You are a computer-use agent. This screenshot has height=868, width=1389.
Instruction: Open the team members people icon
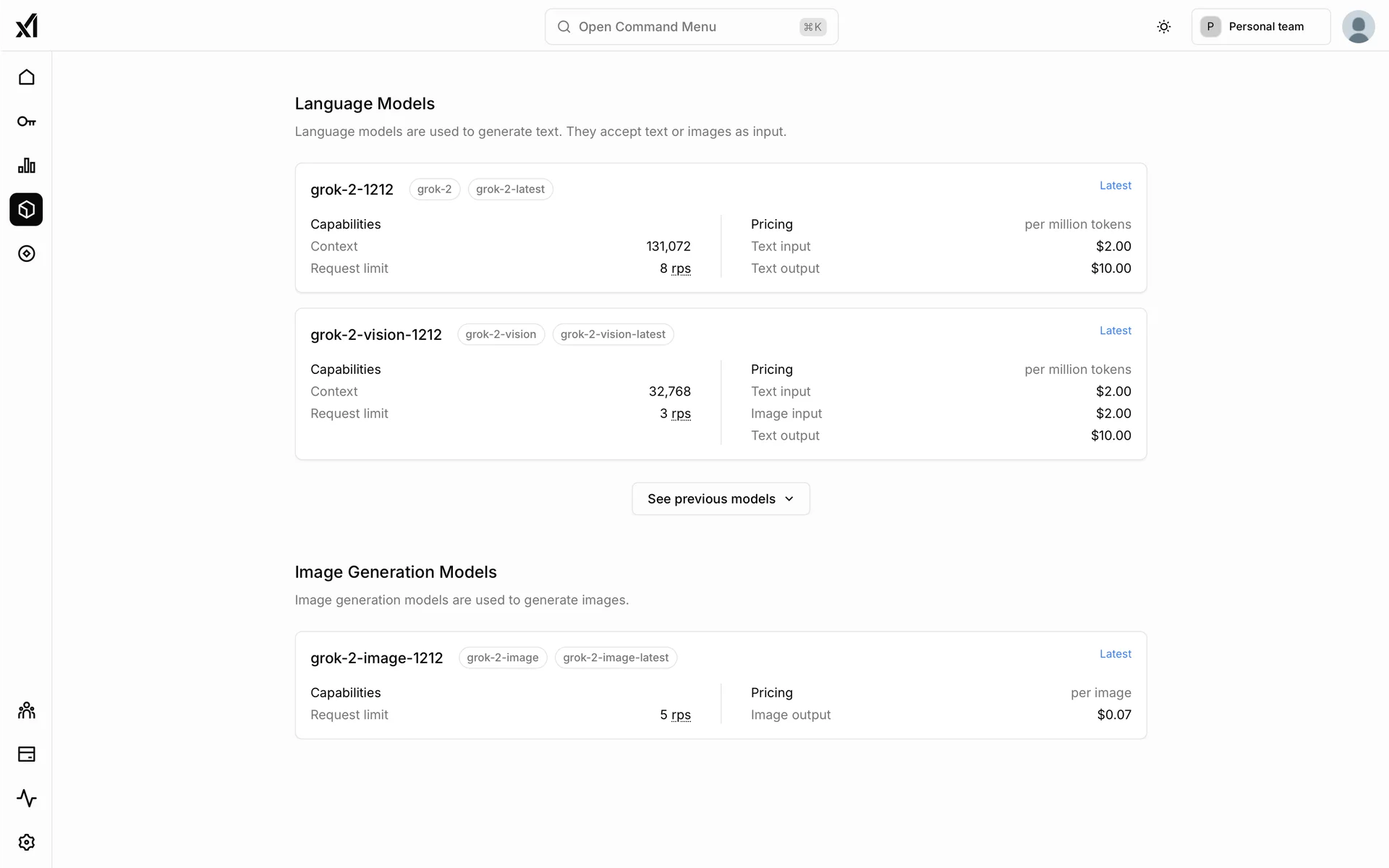point(27,710)
